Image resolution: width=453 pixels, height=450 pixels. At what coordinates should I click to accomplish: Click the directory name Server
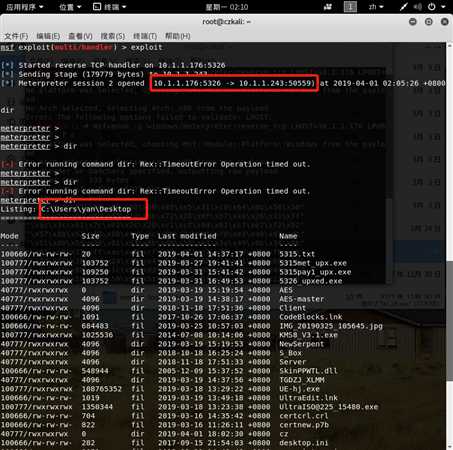click(x=292, y=362)
